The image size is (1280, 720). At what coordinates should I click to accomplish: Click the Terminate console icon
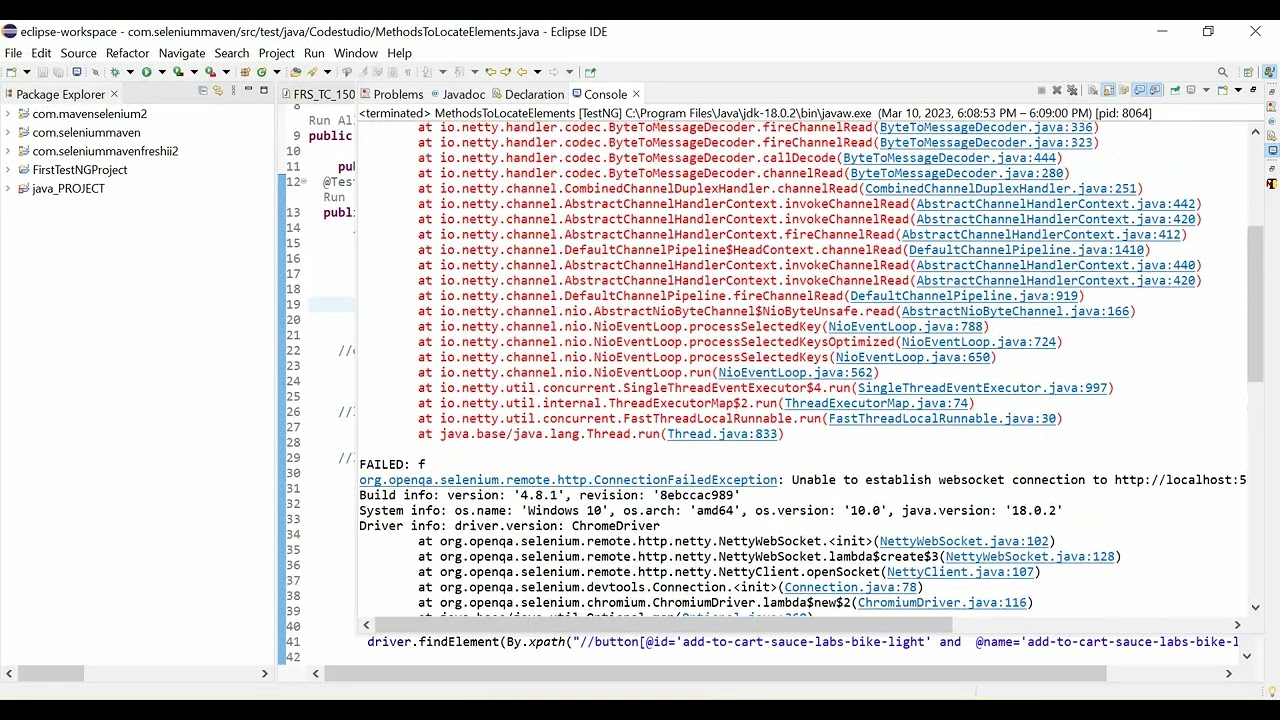tap(1041, 90)
